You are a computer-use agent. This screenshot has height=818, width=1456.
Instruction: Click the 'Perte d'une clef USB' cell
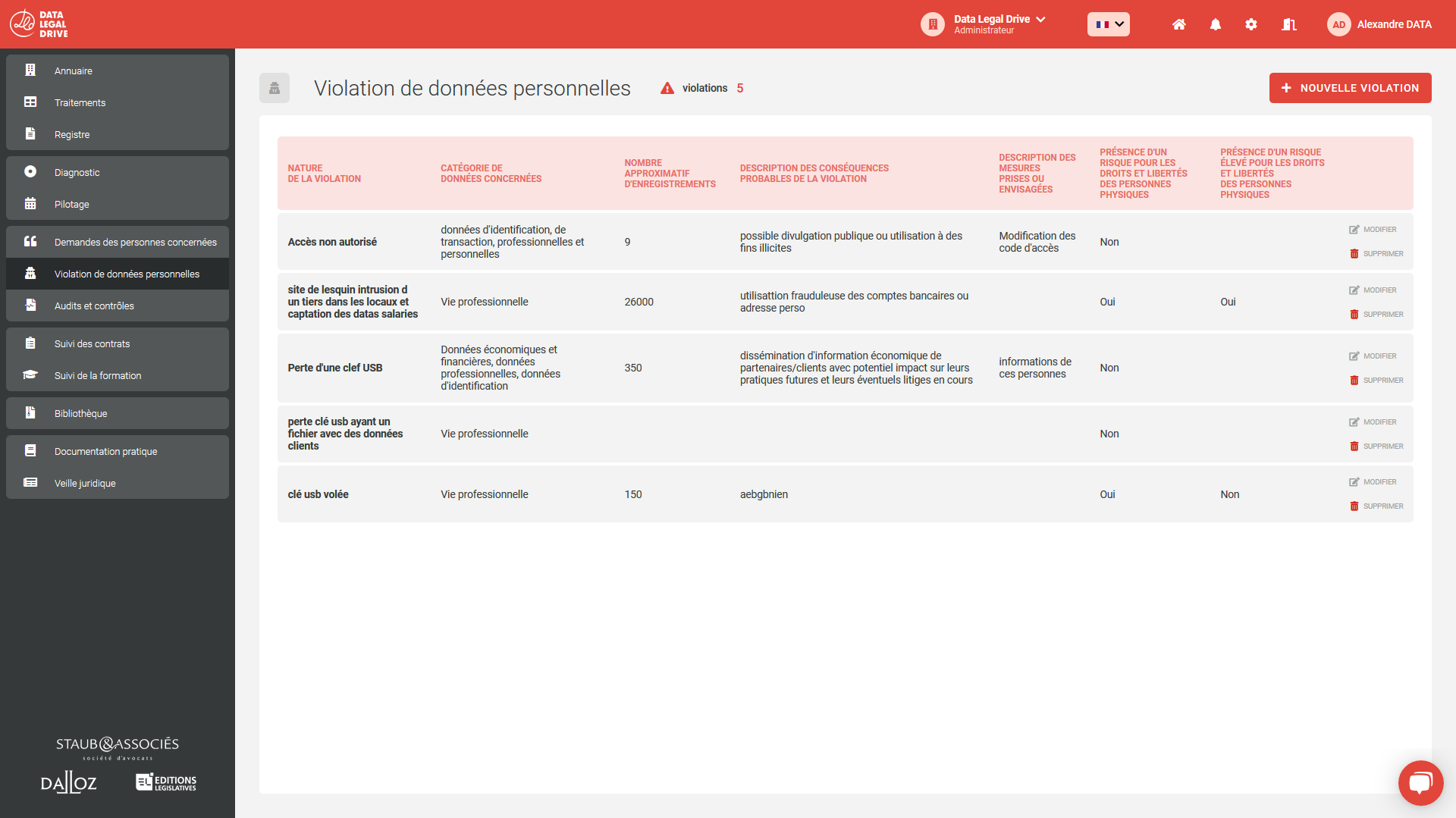point(335,368)
